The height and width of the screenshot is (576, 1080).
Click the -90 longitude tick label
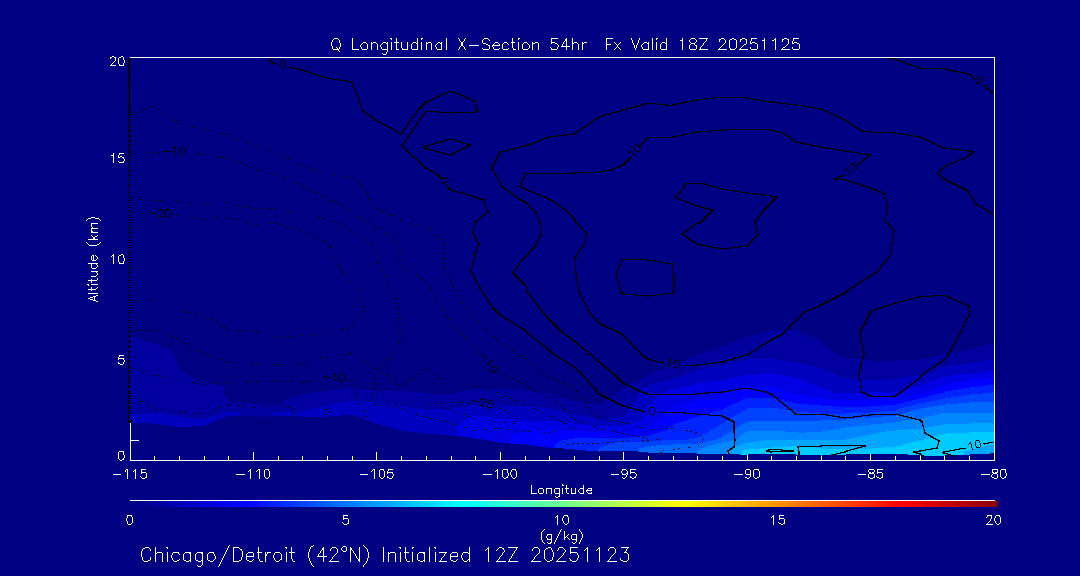747,475
